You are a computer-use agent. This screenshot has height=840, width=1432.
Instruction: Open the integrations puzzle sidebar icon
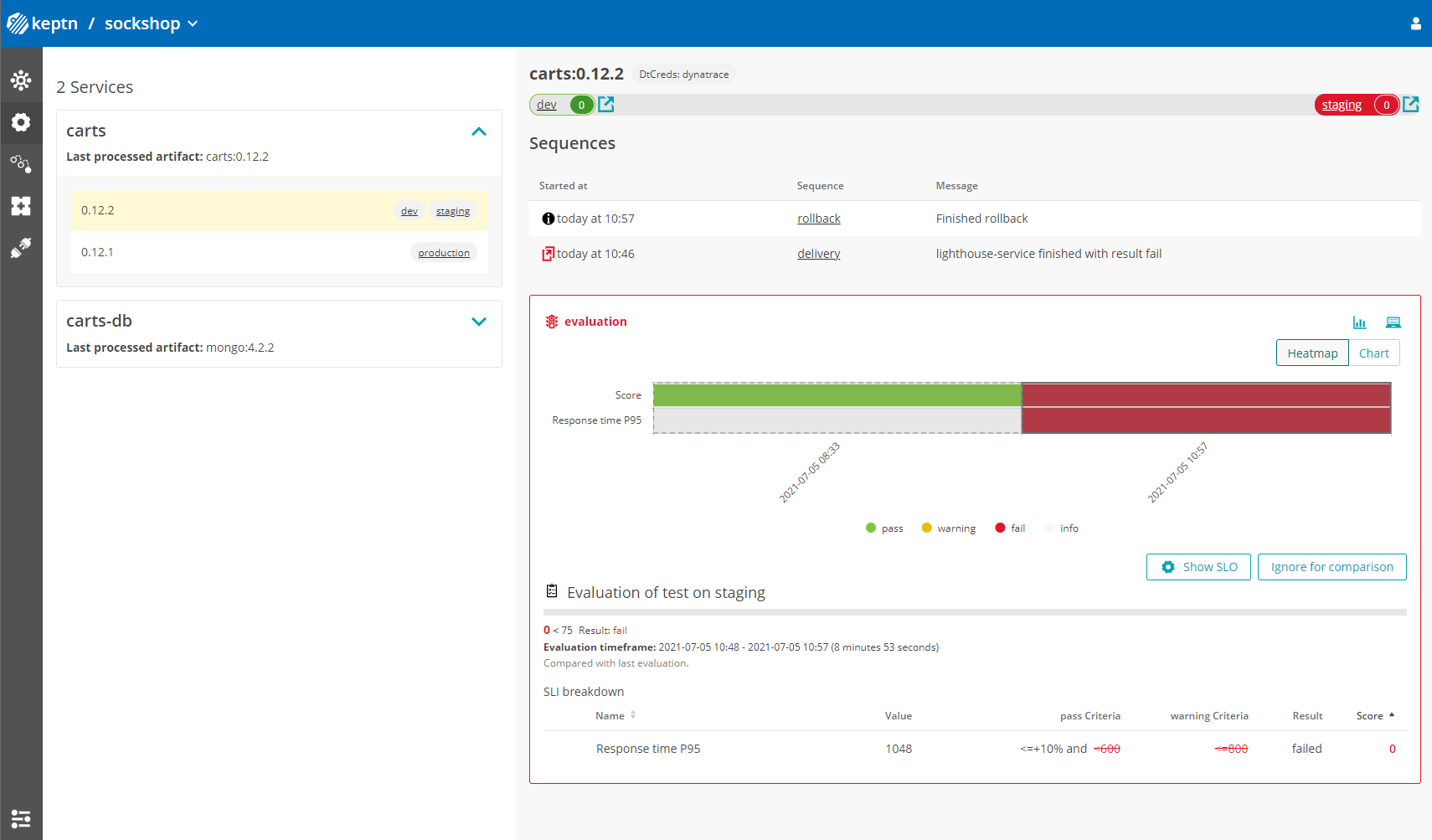click(x=21, y=205)
